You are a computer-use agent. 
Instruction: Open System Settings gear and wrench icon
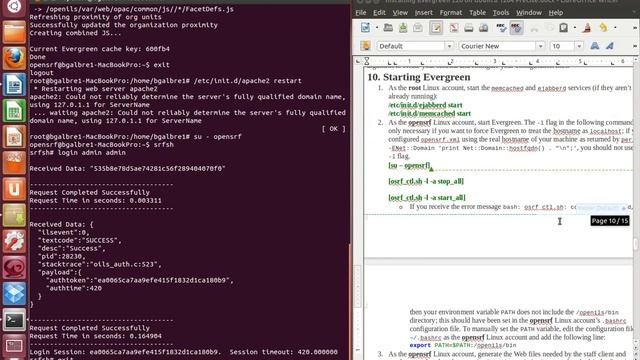coord(14,241)
